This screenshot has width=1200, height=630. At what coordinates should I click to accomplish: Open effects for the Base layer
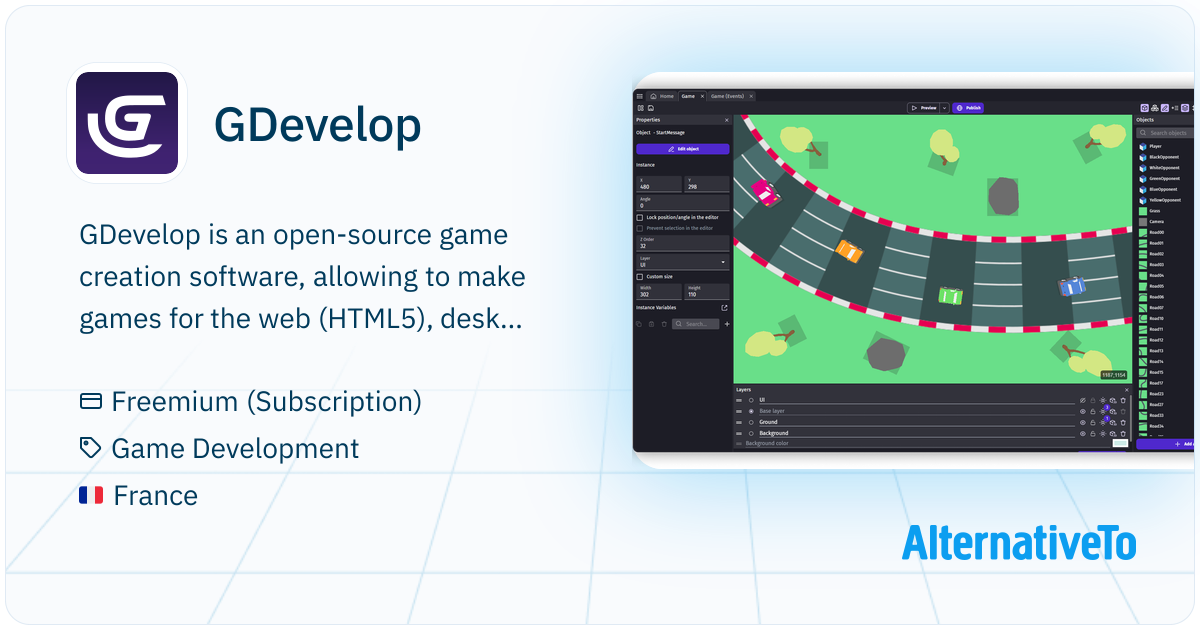1103,411
